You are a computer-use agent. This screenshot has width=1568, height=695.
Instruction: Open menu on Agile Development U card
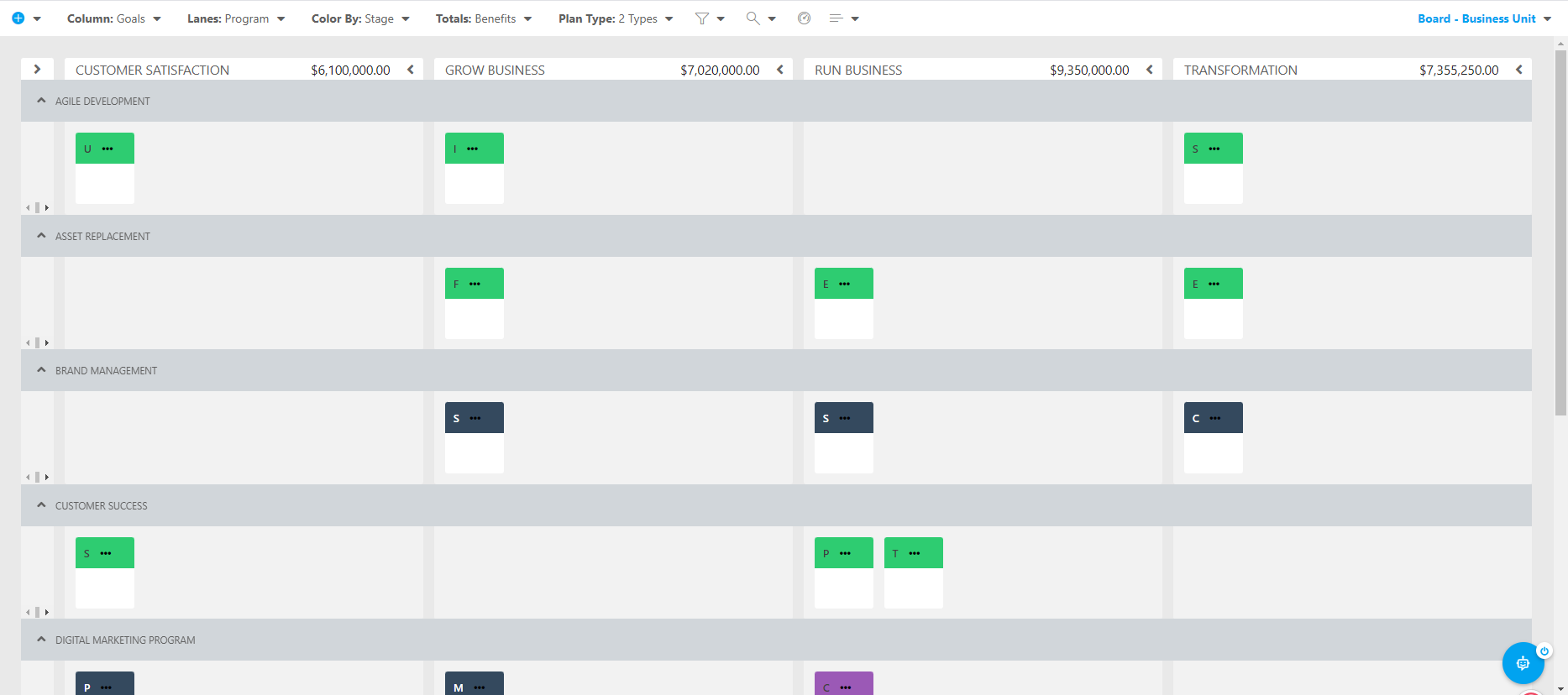(x=108, y=149)
